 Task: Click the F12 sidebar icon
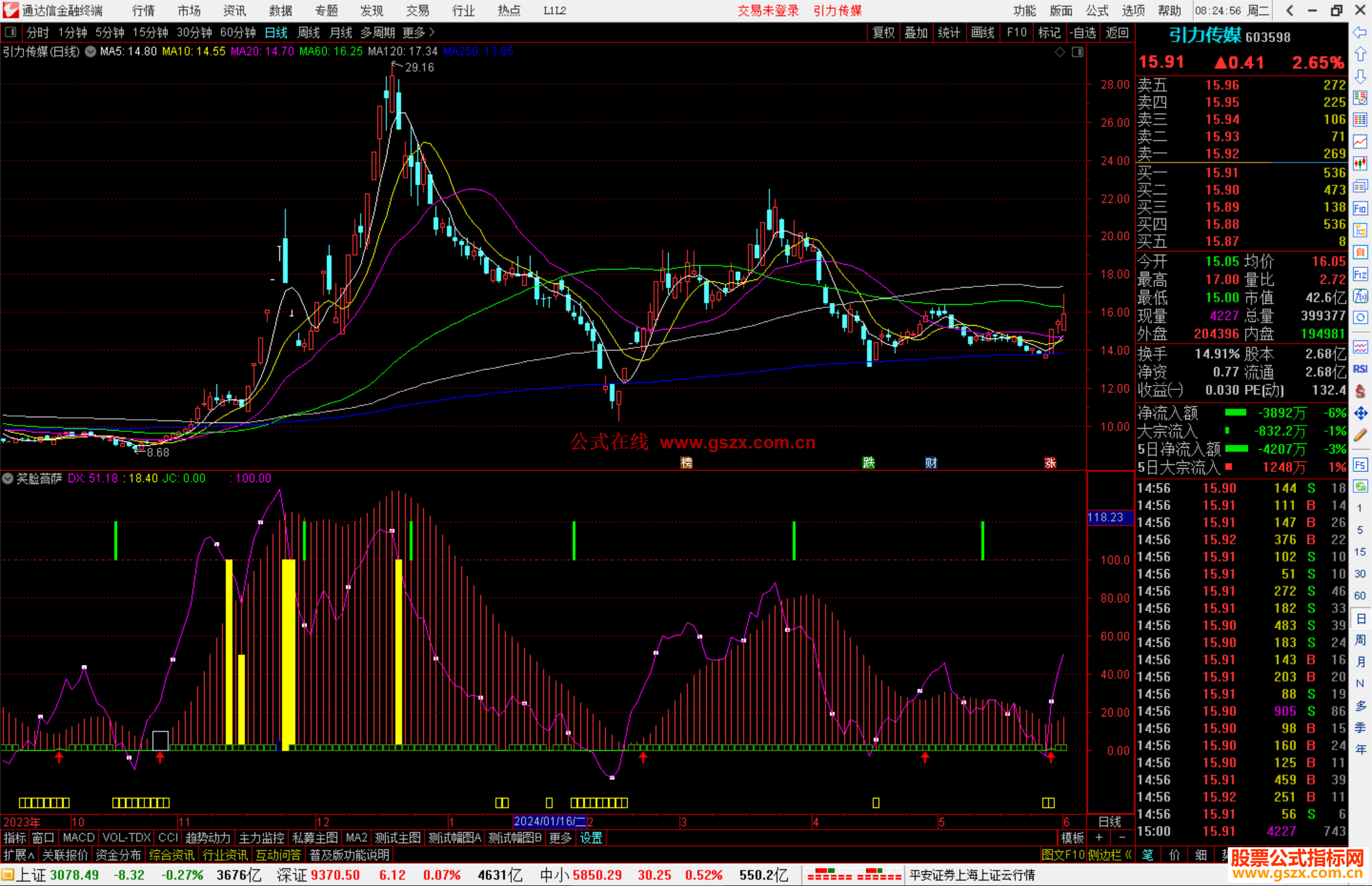1360,274
